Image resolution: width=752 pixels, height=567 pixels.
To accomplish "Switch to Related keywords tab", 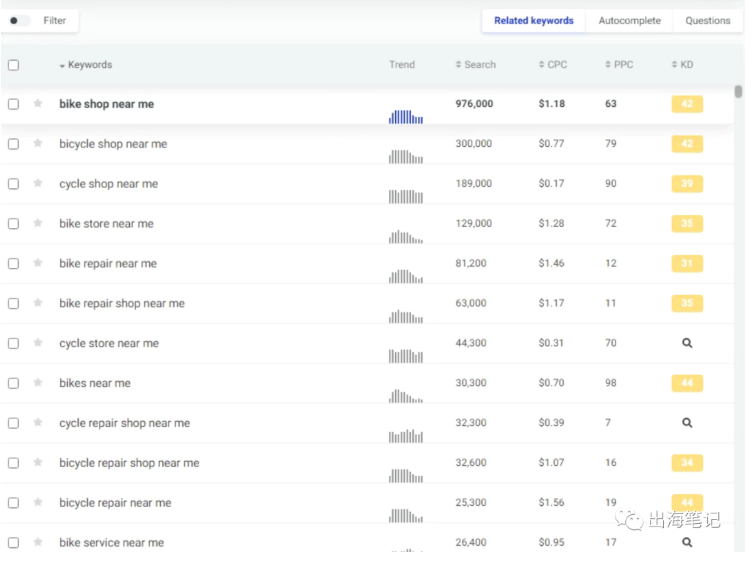I will 534,21.
